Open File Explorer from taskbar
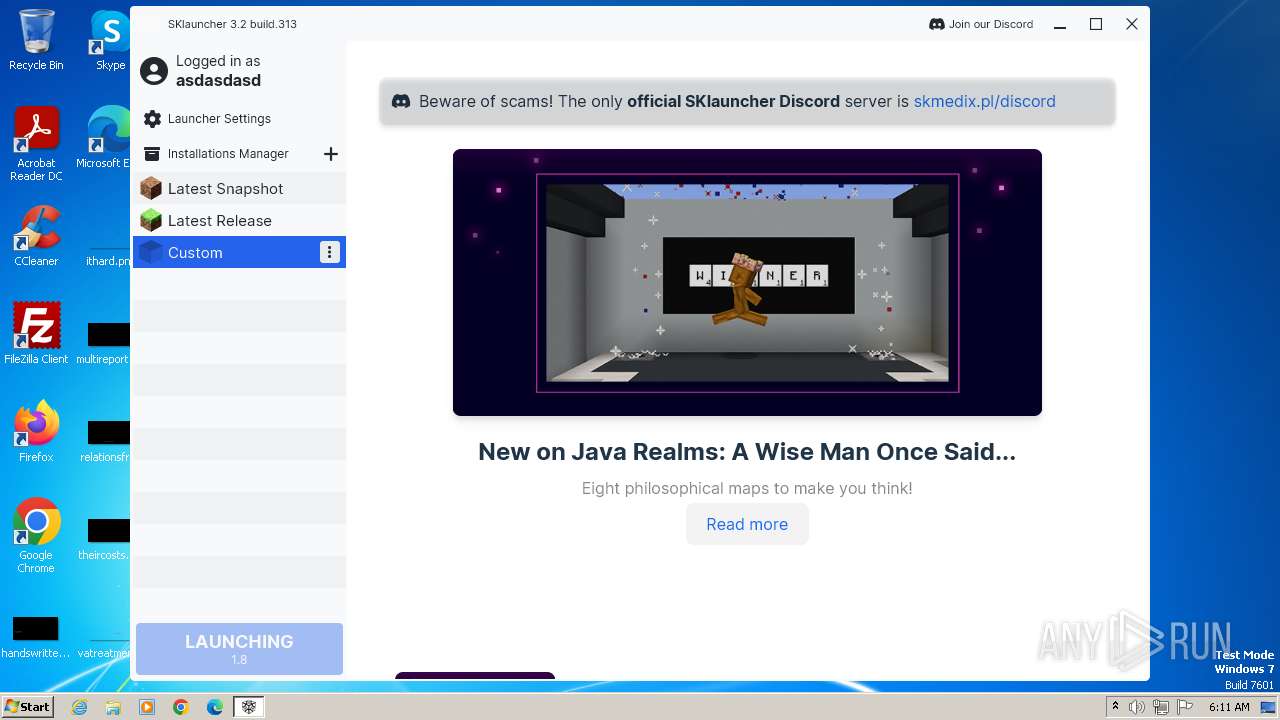Viewport: 1280px width, 720px height. tap(113, 707)
